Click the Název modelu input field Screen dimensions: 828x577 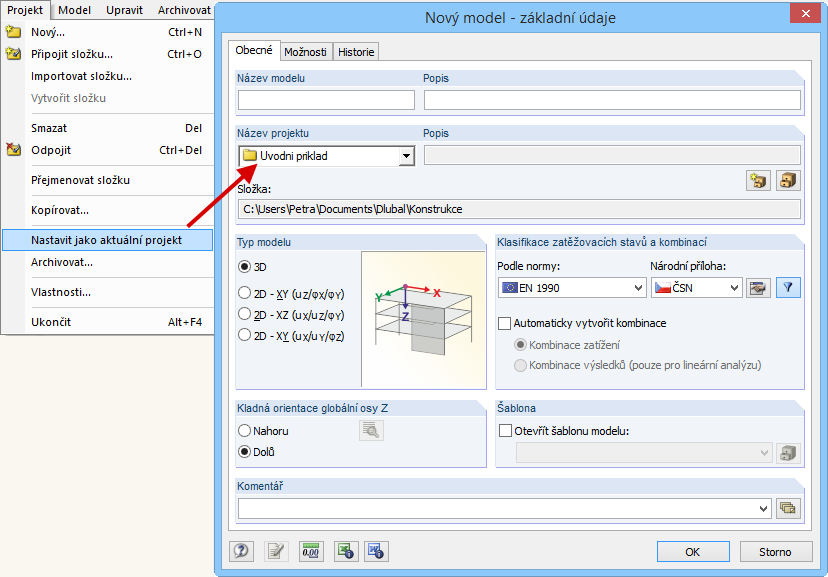pyautogui.click(x=326, y=100)
